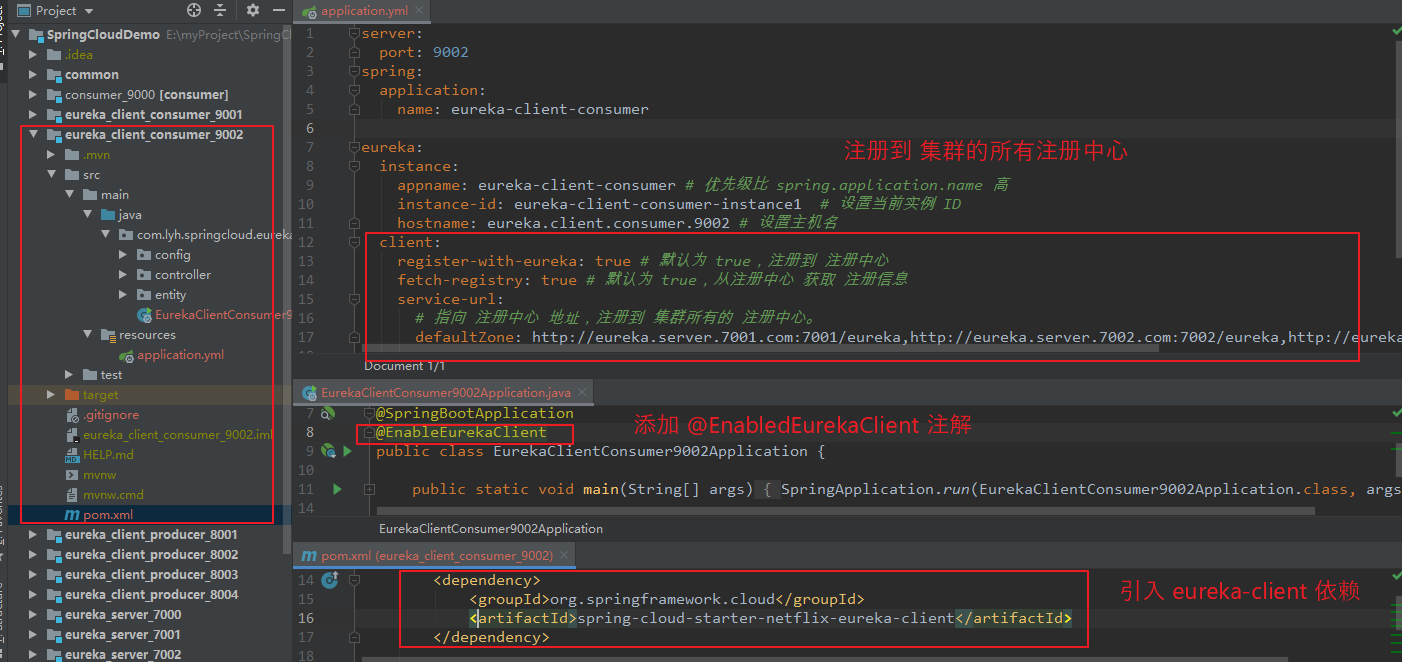Collapse the java source folder arrow
Screen dimensions: 1402x662
87,215
